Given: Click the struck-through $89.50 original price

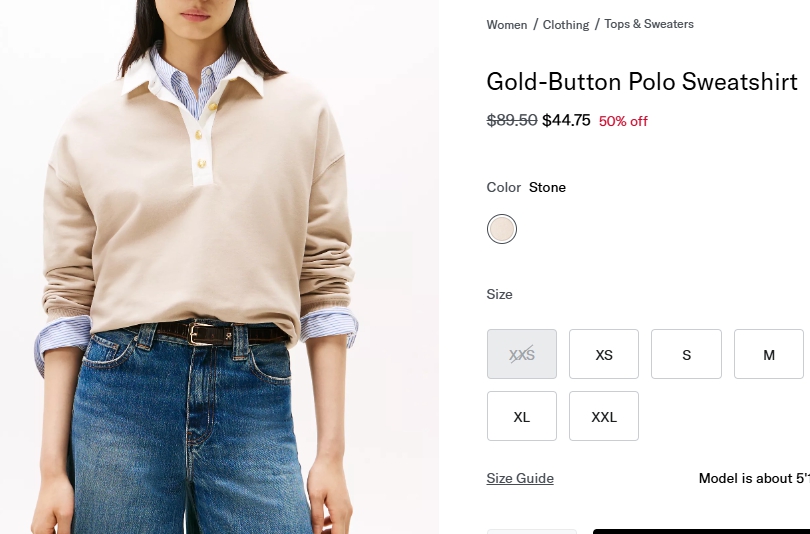Looking at the screenshot, I should tap(512, 120).
